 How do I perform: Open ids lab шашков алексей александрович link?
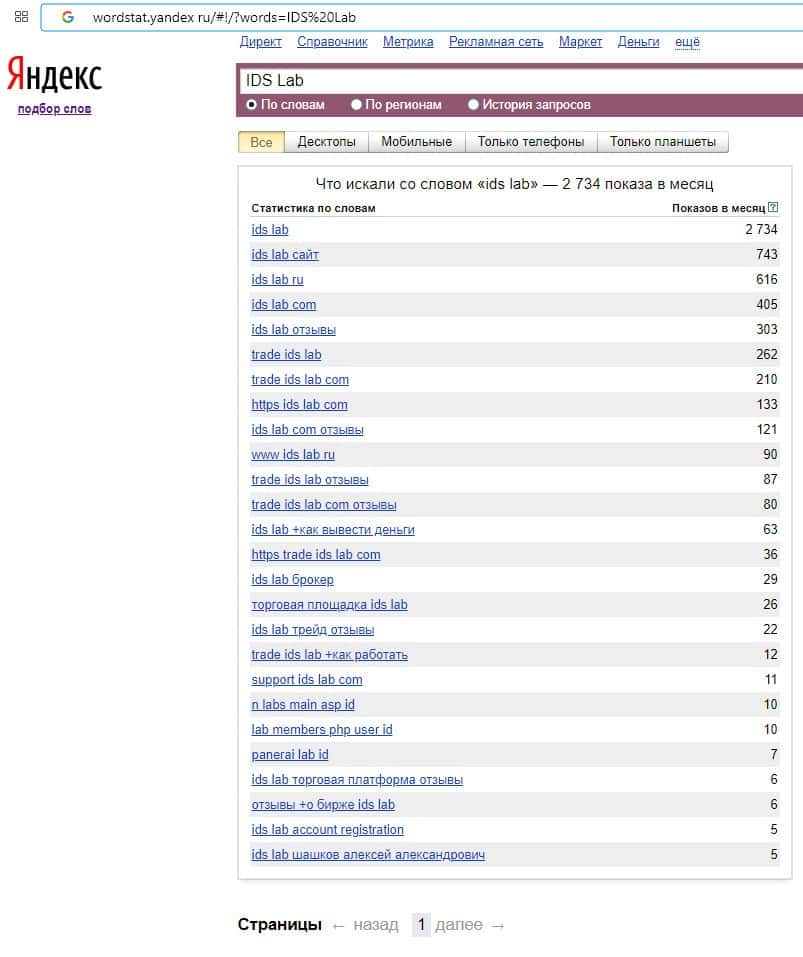point(368,855)
